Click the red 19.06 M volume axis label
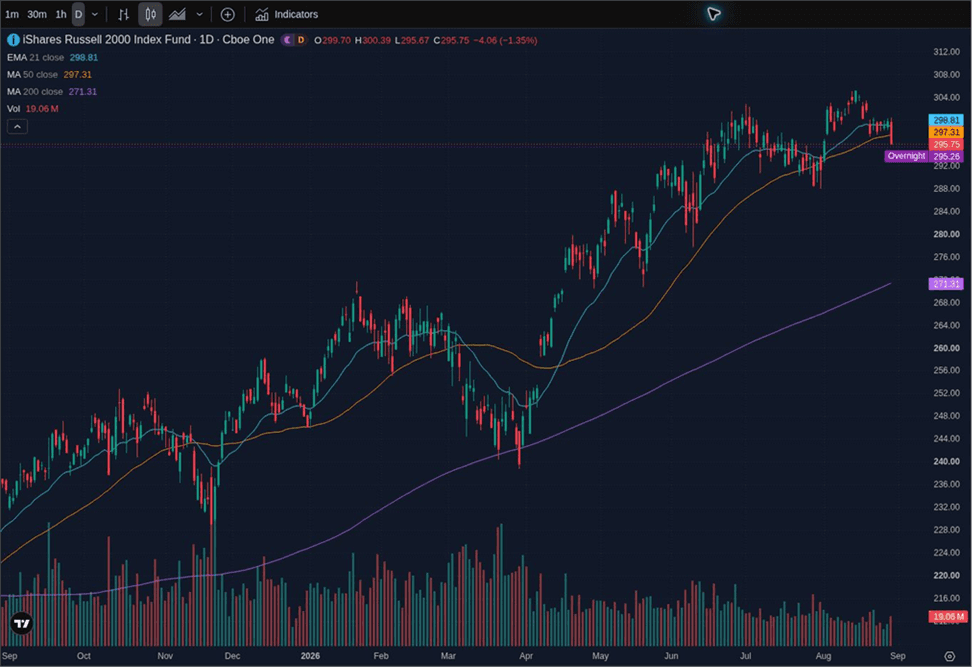Screen dimensions: 972x667 [x=948, y=617]
